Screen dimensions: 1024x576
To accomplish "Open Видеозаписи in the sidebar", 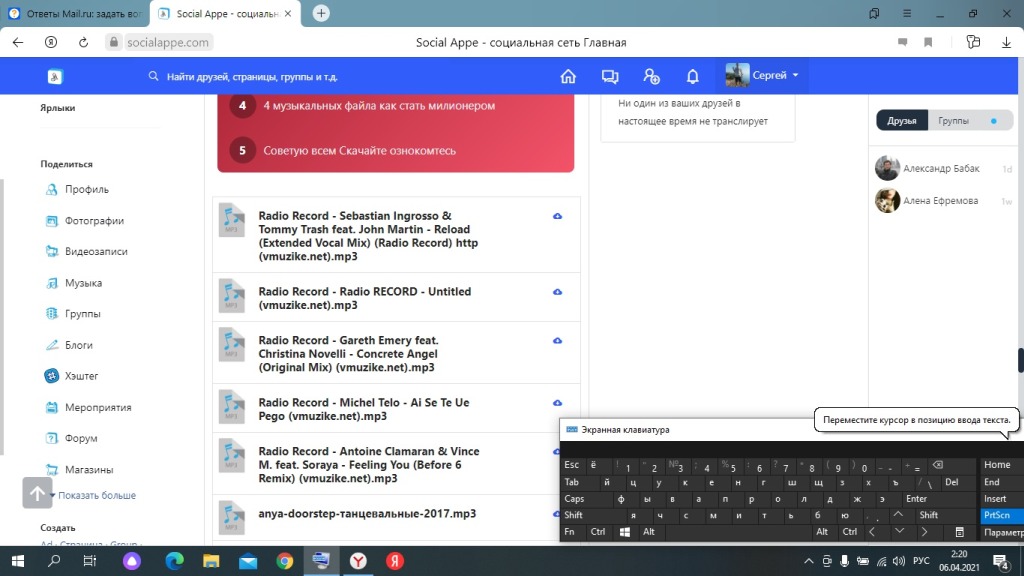I will [x=96, y=251].
